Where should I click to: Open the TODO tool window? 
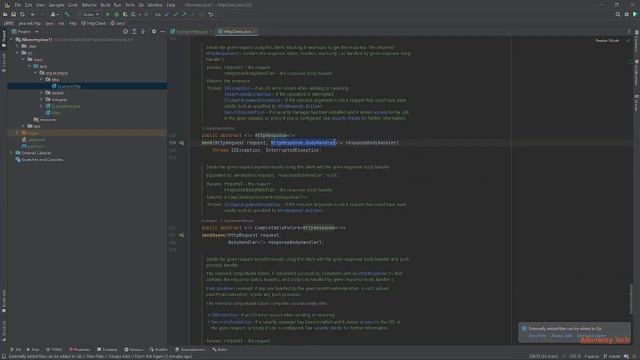point(54,349)
